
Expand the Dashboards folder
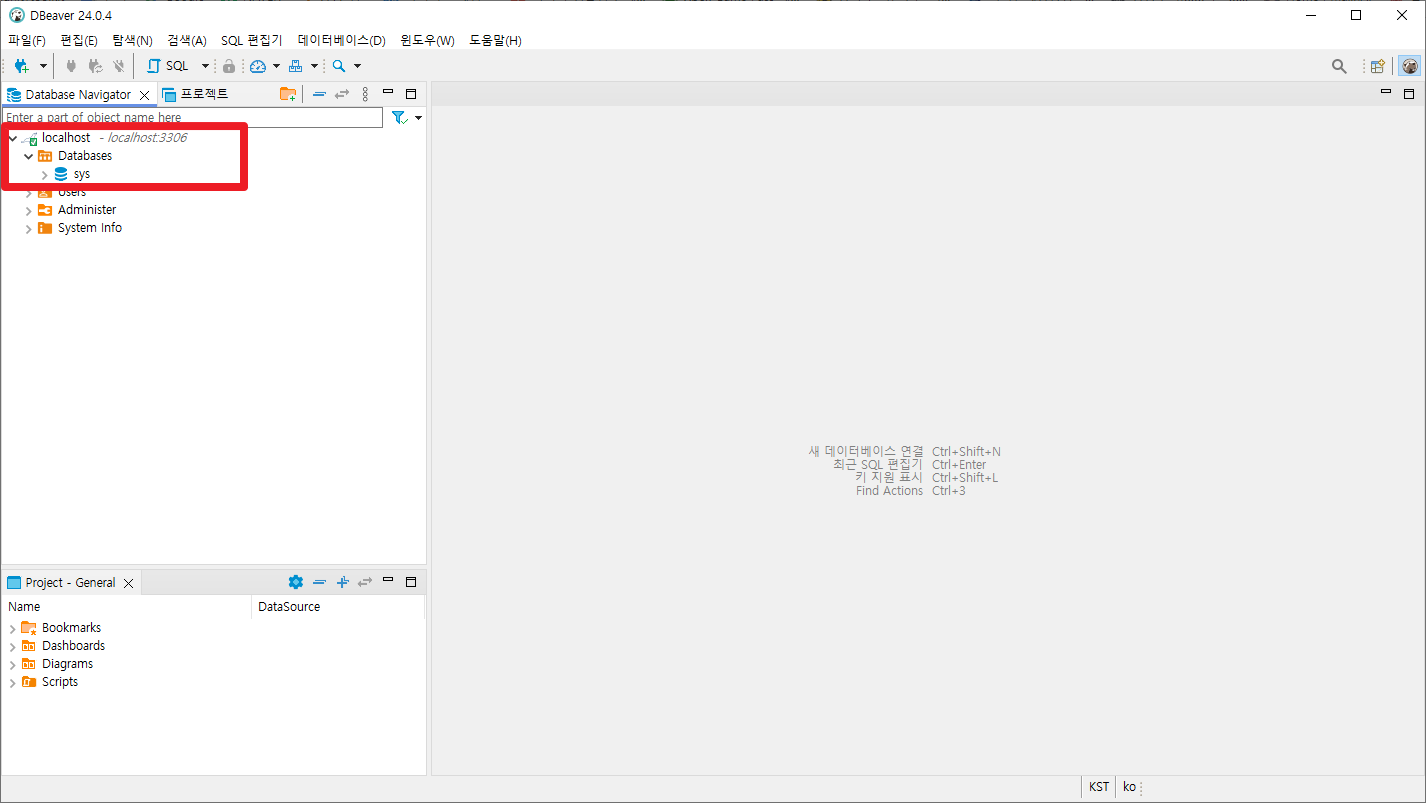pyautogui.click(x=13, y=646)
